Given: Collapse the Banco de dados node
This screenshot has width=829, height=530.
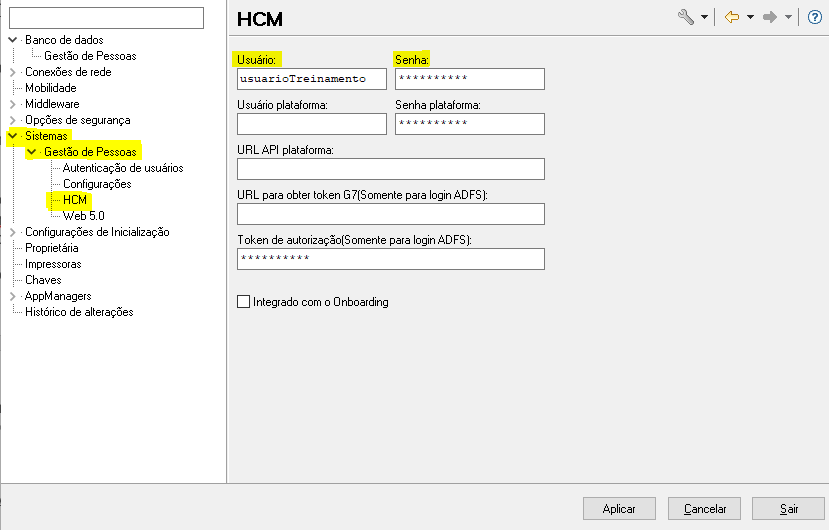Looking at the screenshot, I should point(13,40).
